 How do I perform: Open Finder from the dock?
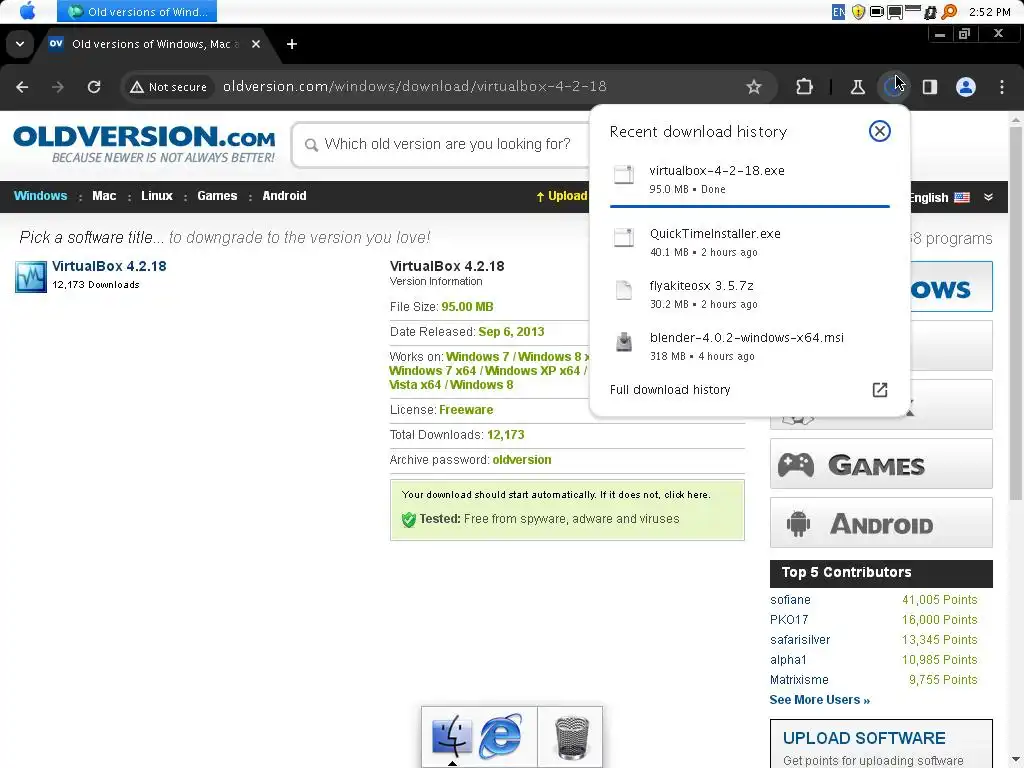(x=451, y=737)
